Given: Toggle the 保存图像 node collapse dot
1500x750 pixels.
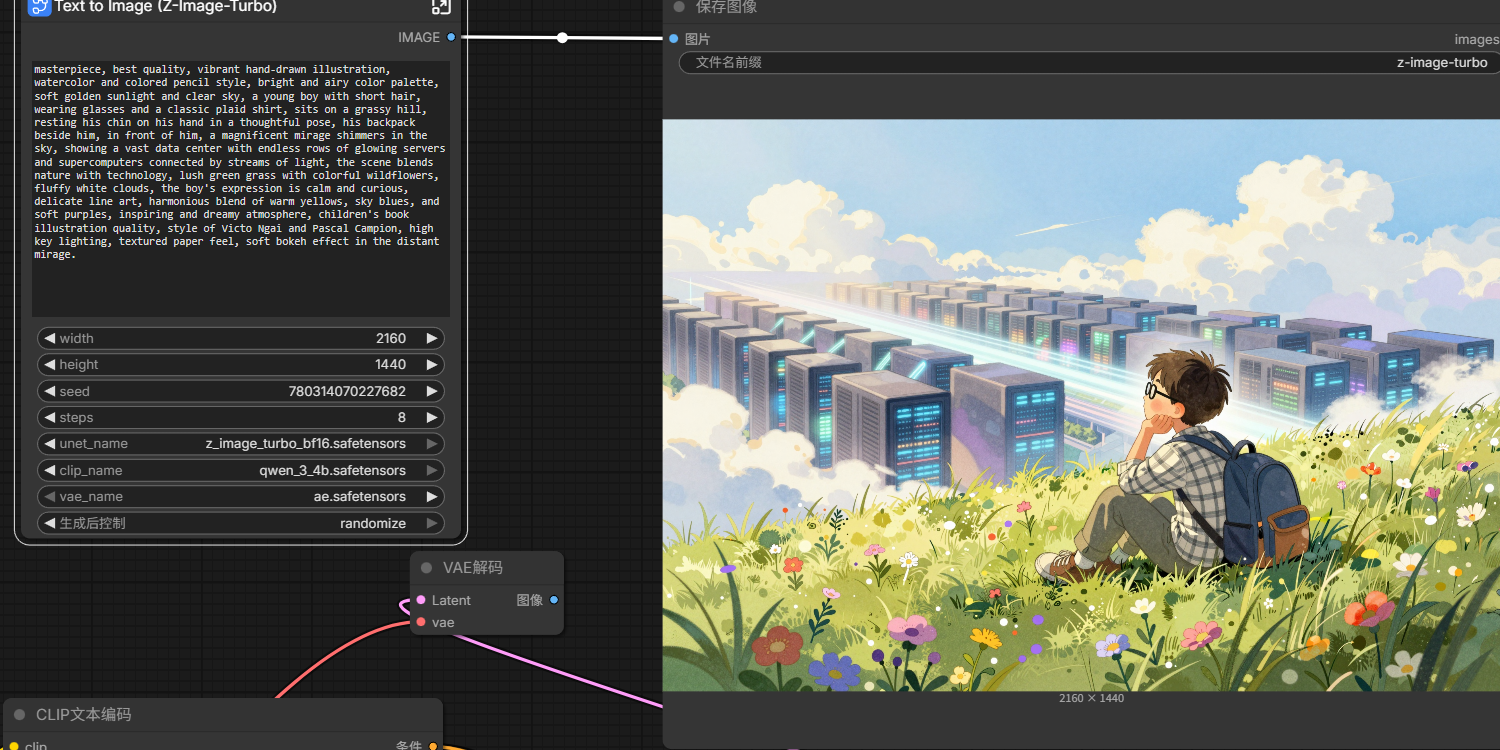Looking at the screenshot, I should 679,6.
